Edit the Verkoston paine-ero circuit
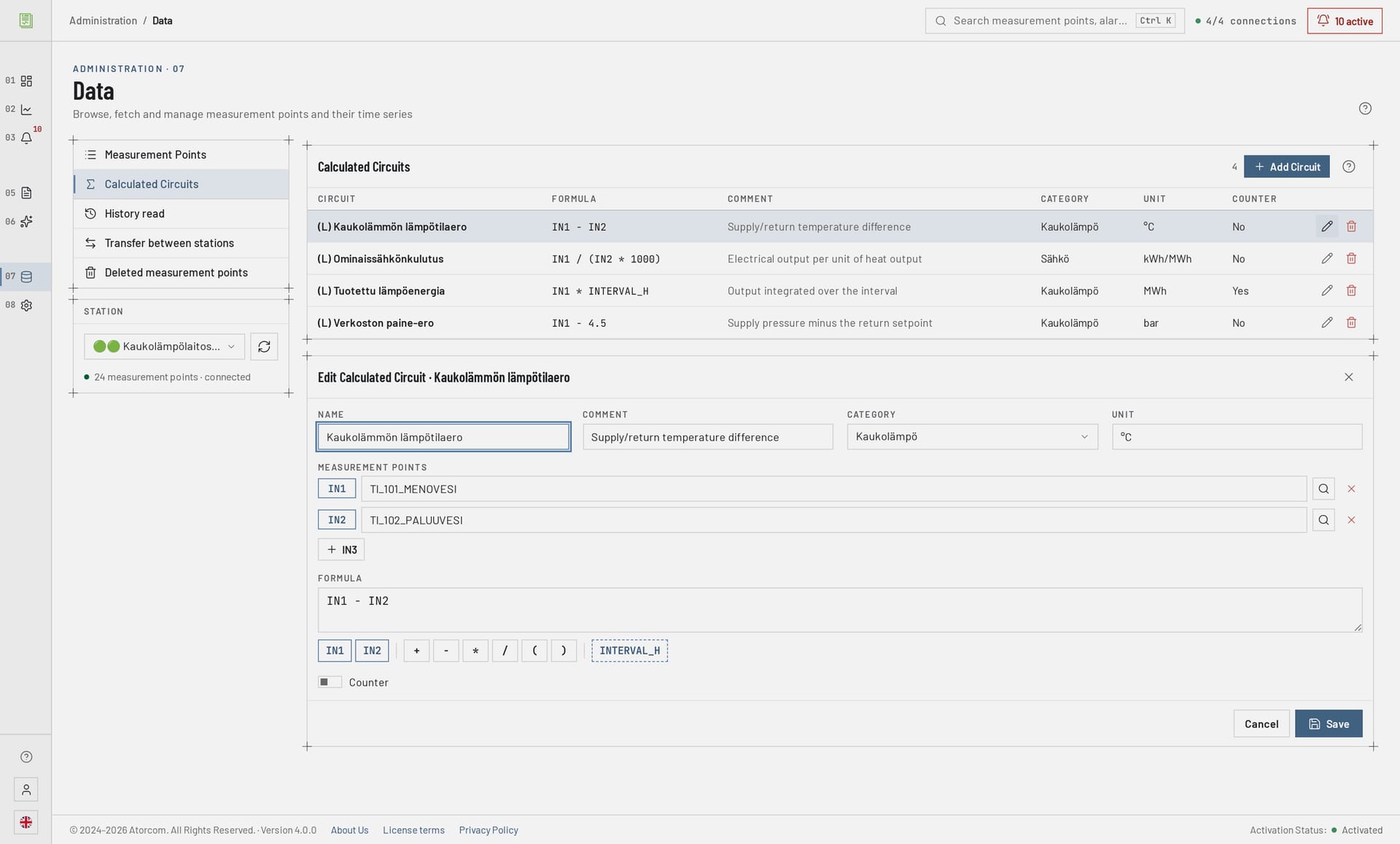1400x844 pixels. point(1326,323)
